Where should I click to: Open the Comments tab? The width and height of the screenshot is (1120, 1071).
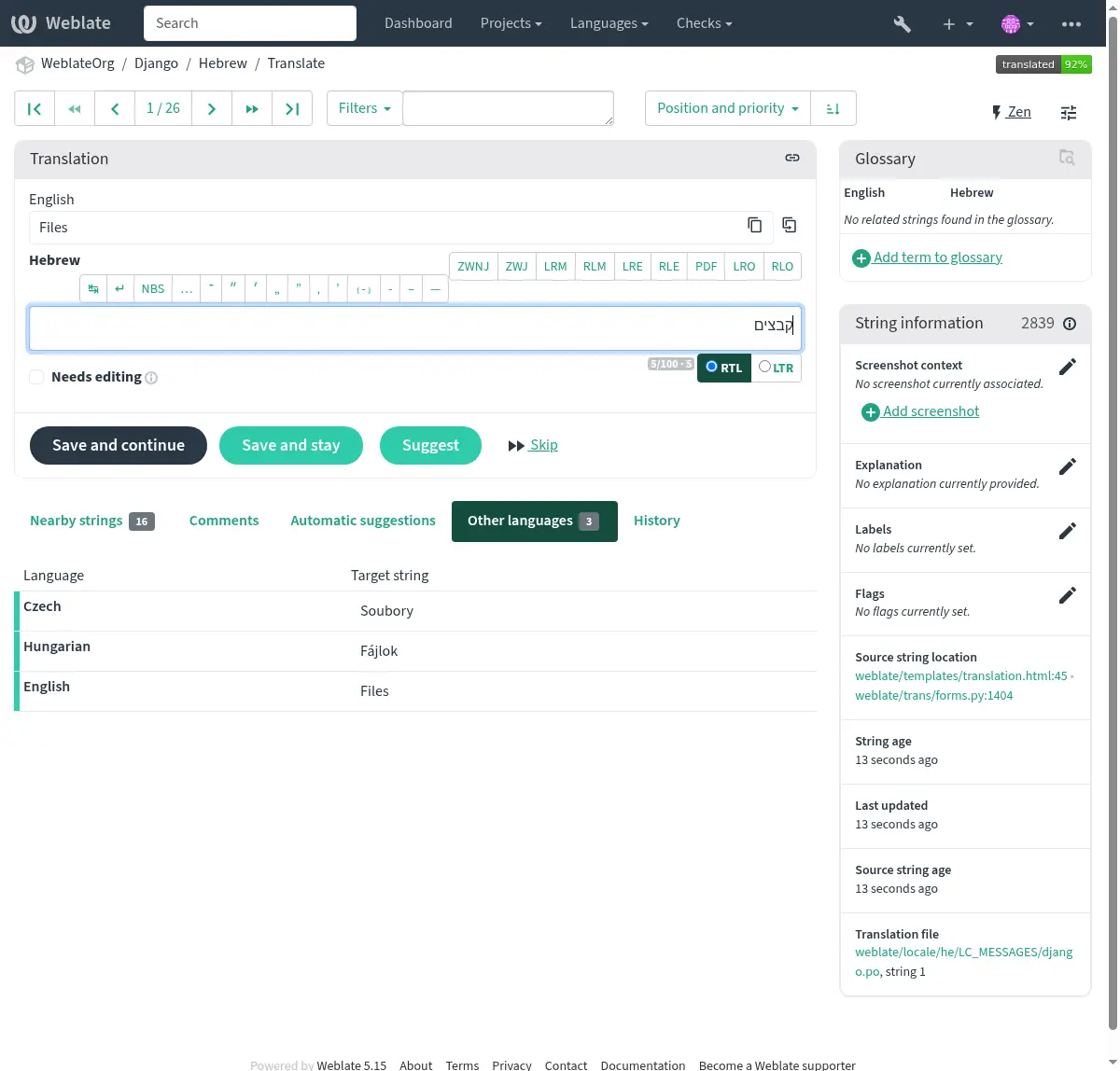click(x=224, y=521)
